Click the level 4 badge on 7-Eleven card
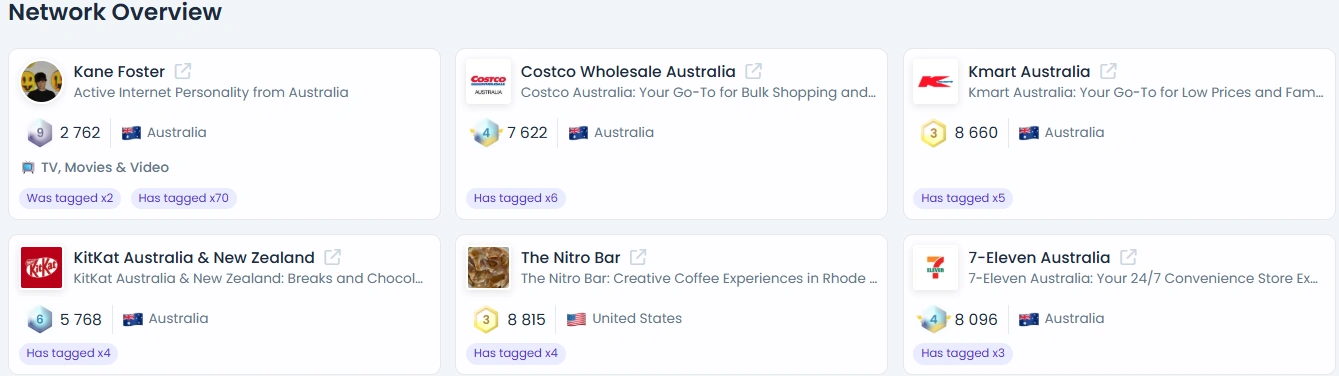This screenshot has height=376, width=1339. click(x=933, y=319)
